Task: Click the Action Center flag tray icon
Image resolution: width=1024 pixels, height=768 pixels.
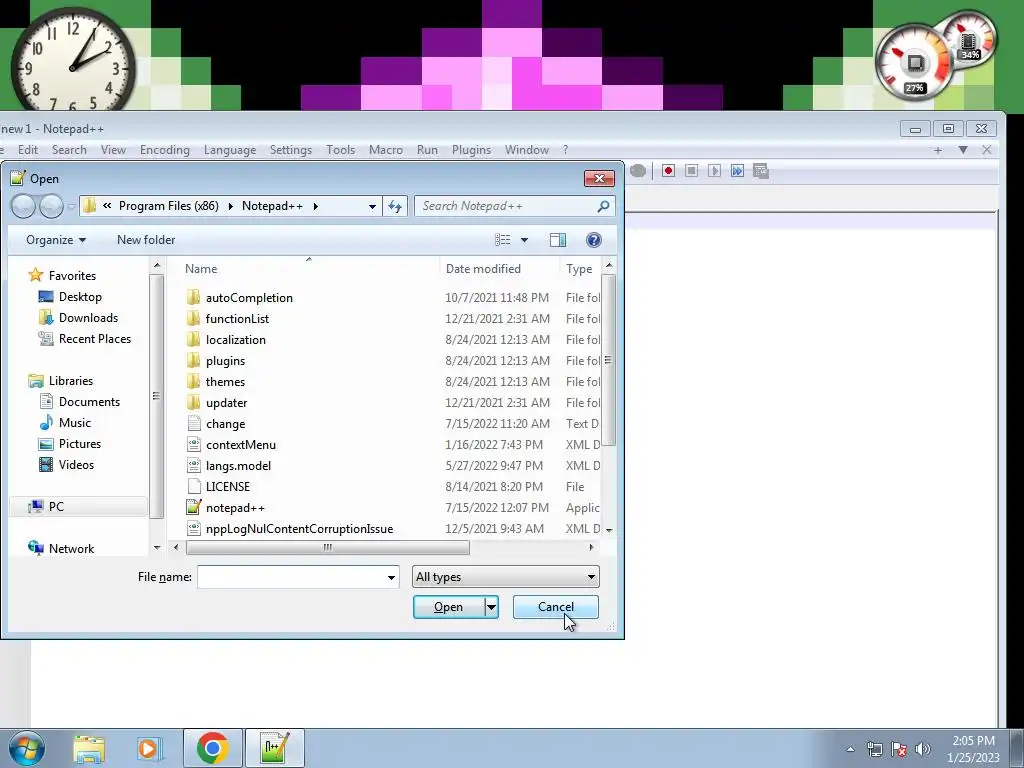Action: pos(899,749)
